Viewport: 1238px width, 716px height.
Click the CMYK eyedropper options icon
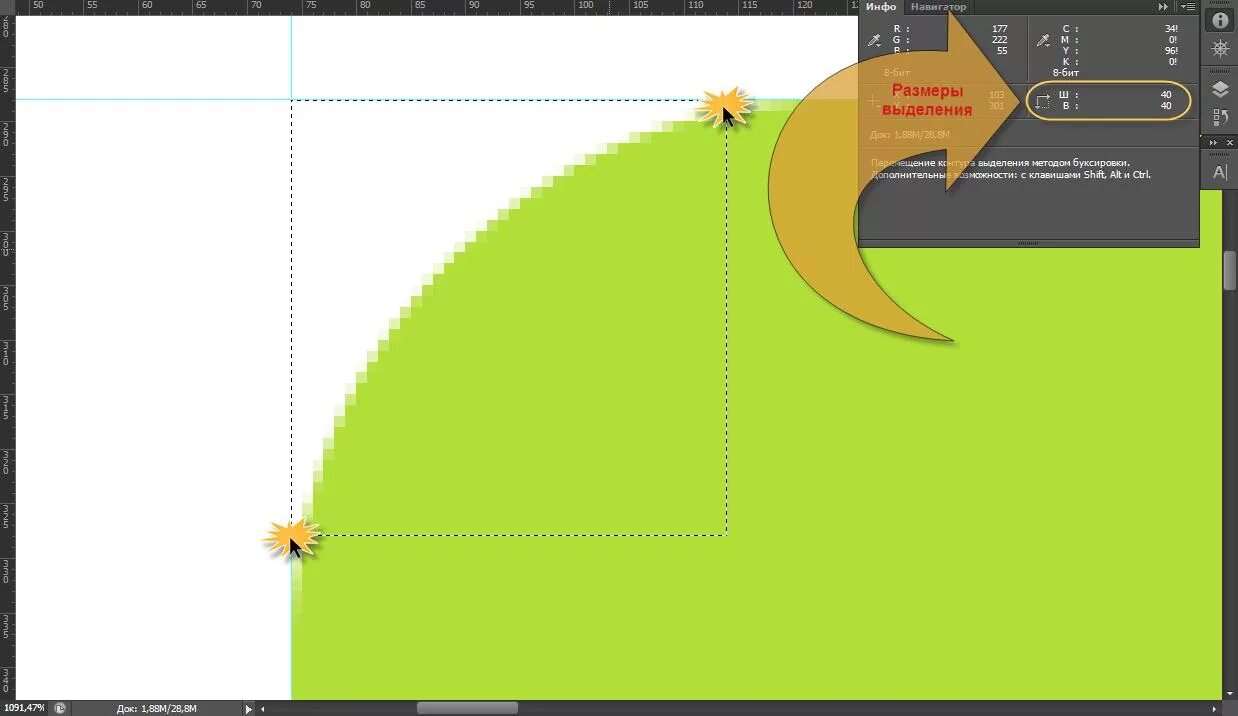(1044, 40)
